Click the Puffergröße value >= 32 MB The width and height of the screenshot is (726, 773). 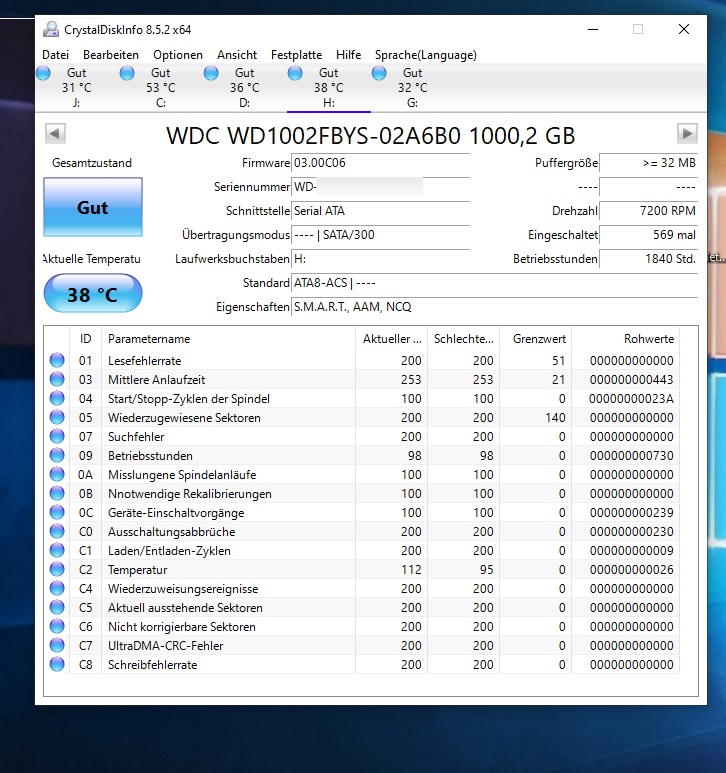tap(649, 163)
